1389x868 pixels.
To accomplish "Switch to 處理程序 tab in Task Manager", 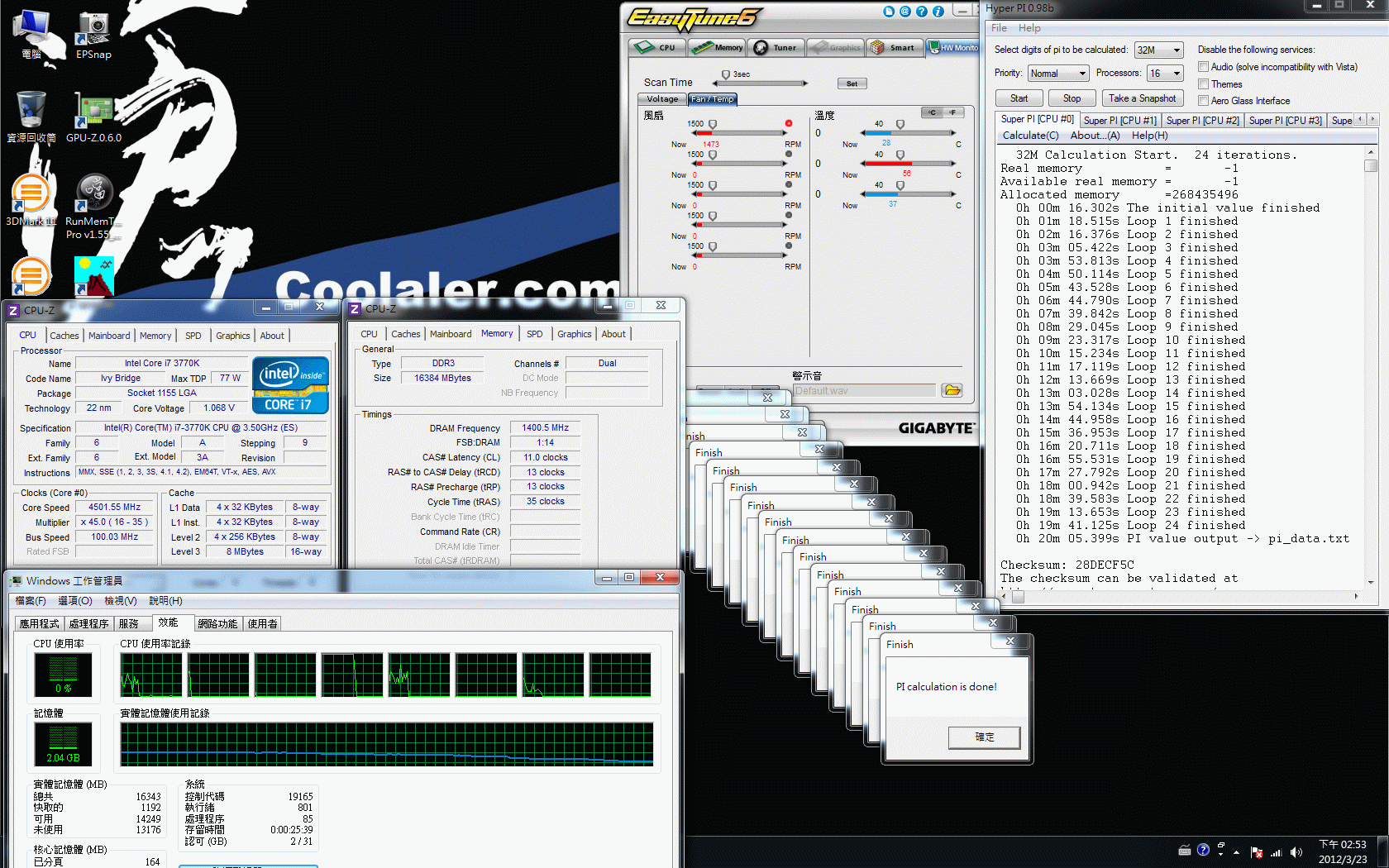I will tap(88, 623).
